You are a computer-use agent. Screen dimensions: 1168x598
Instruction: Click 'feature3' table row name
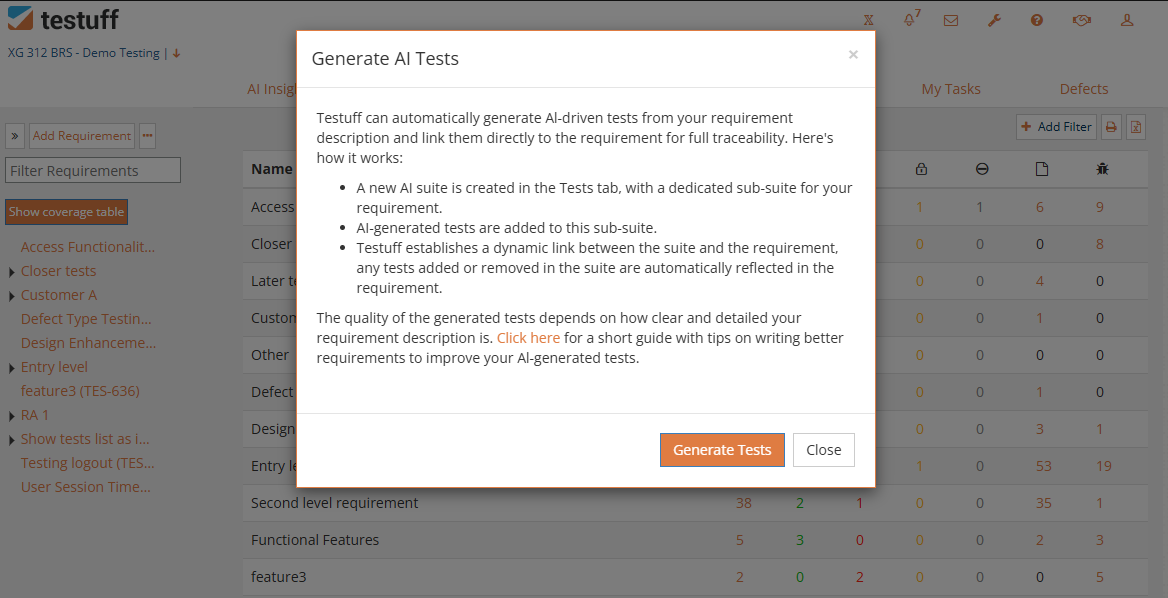coord(279,576)
